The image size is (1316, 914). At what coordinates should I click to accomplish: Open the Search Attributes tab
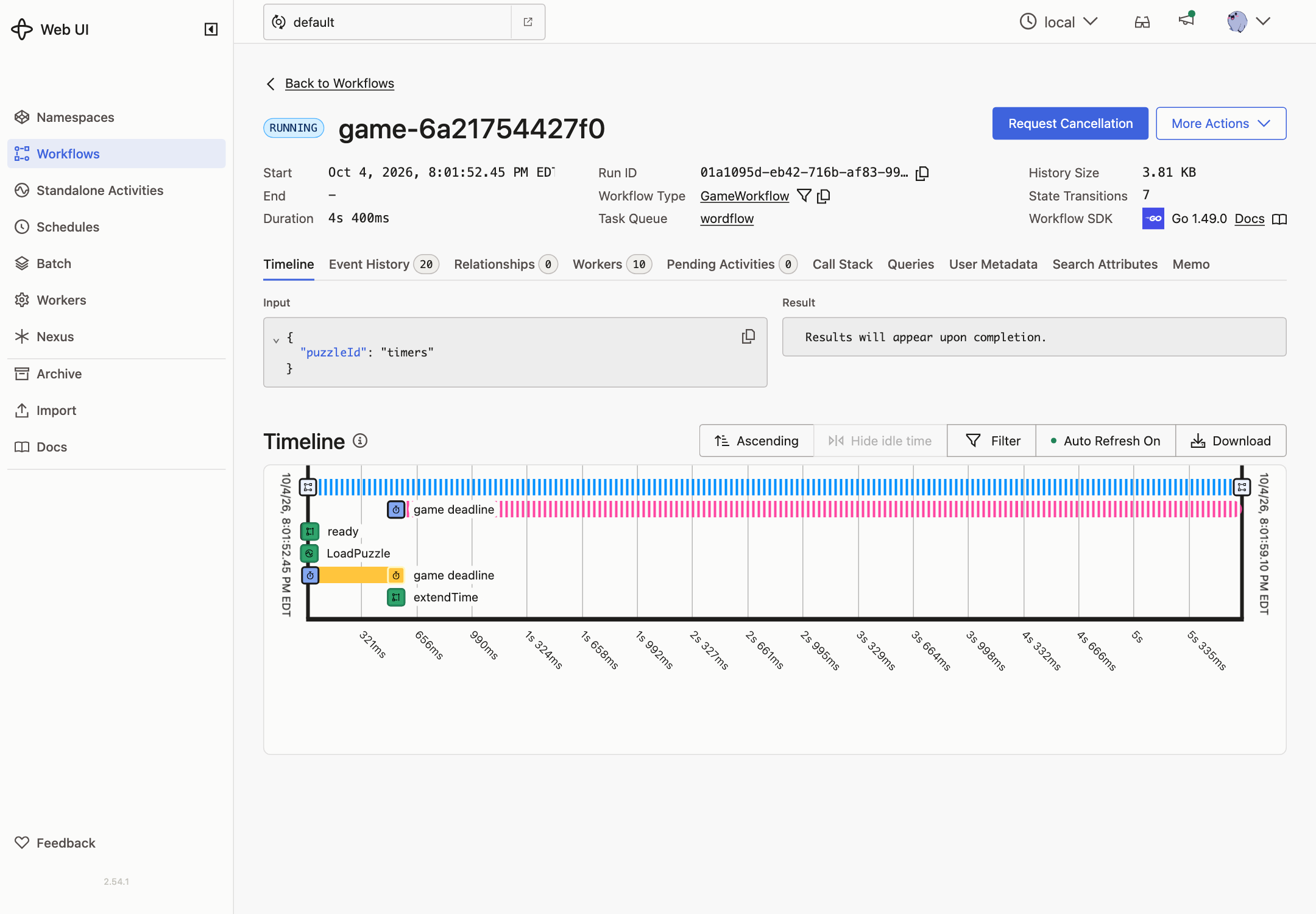pos(1105,264)
